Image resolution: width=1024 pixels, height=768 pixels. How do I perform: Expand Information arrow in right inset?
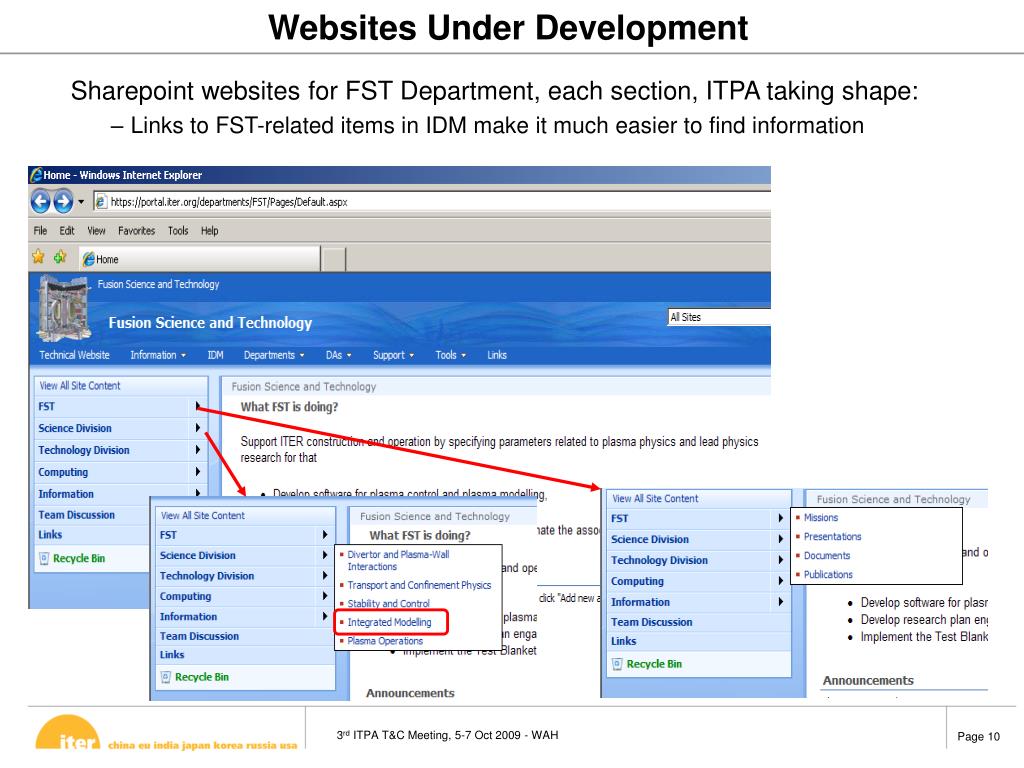[x=780, y=601]
